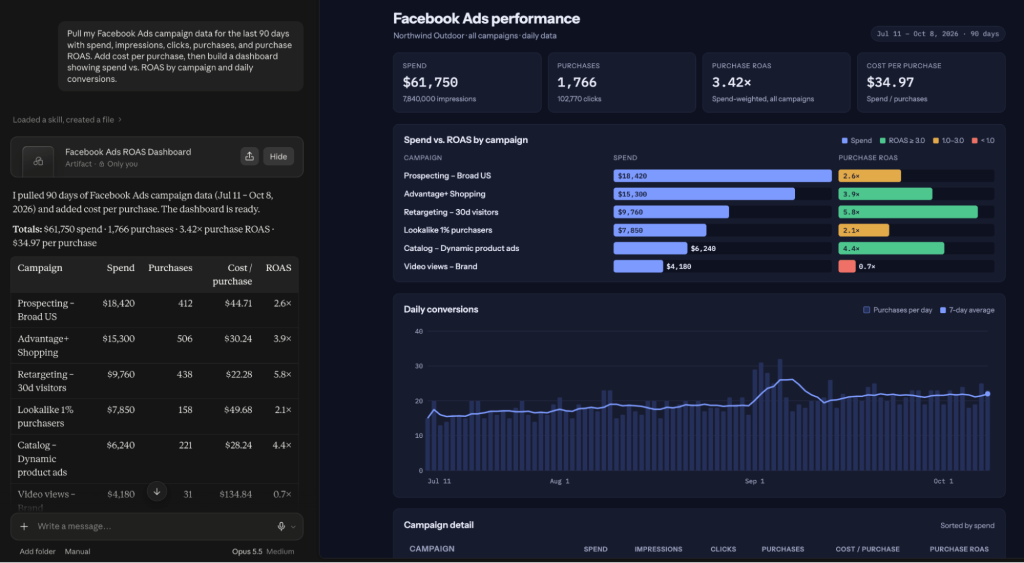The width and height of the screenshot is (1024, 563).
Task: Click the < 1.0 red legend swatch
Action: 974,140
